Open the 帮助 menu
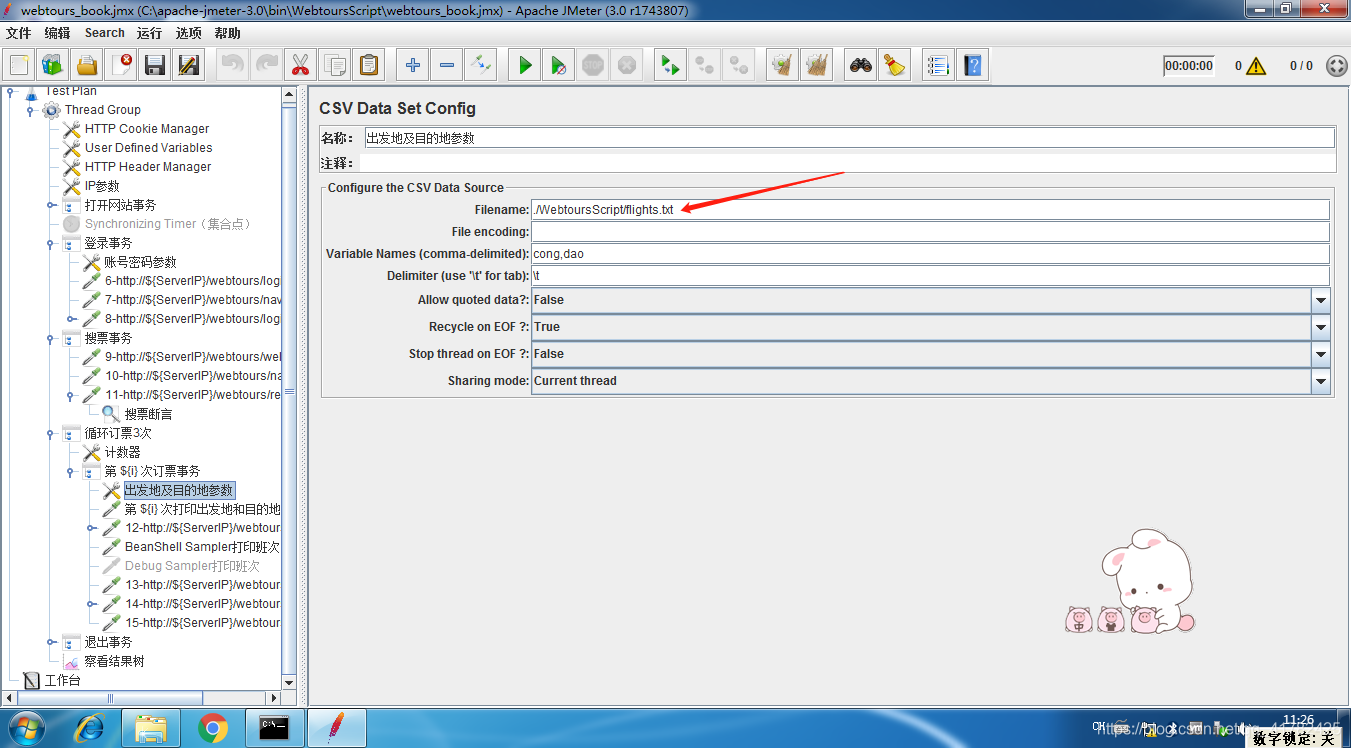This screenshot has height=748, width=1351. pos(228,33)
